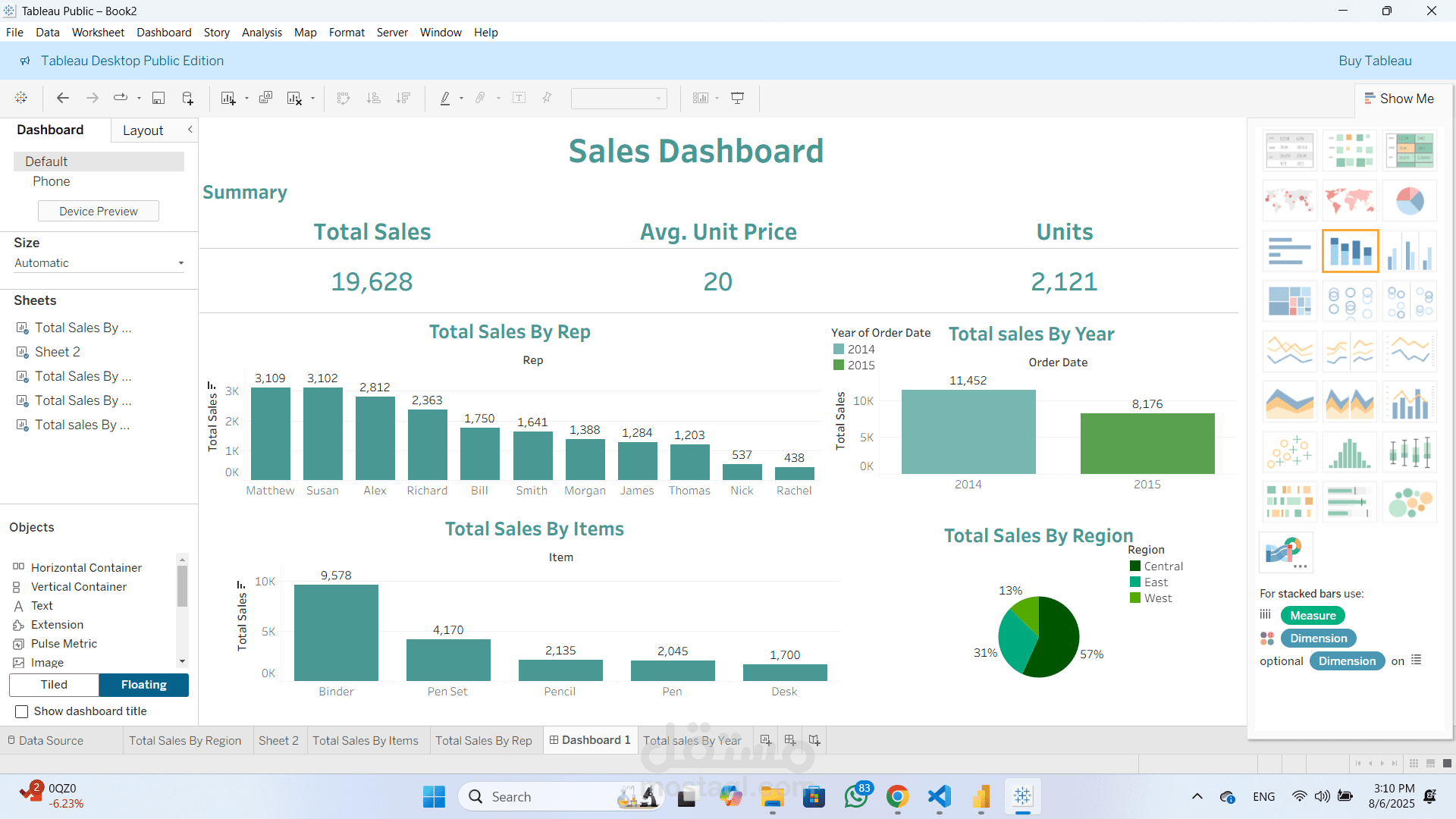Screen dimensions: 1456x819
Task: Open the Show/hide cards dropdown arrow
Action: point(717,99)
